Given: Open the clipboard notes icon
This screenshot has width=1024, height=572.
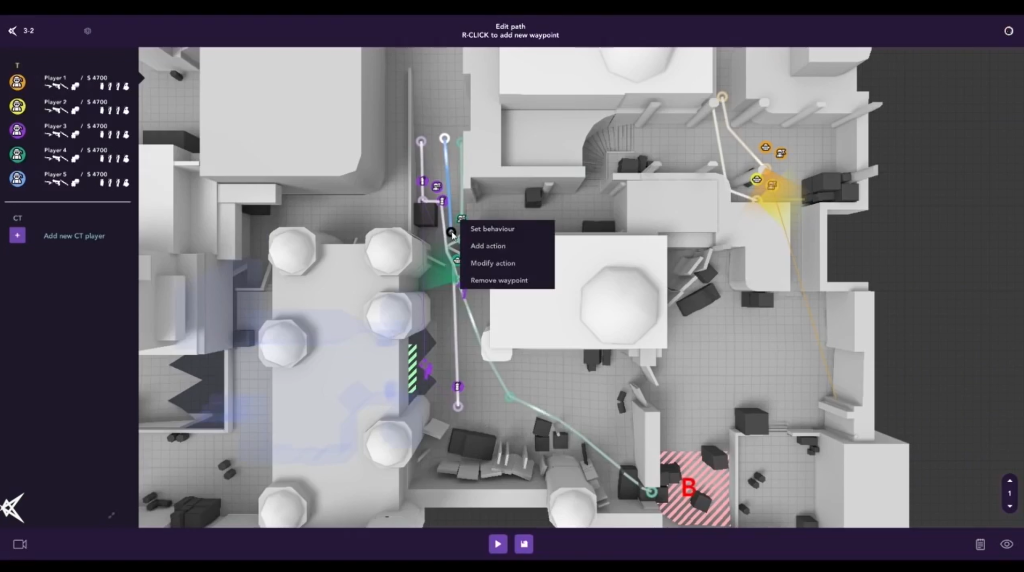Looking at the screenshot, I should (980, 544).
